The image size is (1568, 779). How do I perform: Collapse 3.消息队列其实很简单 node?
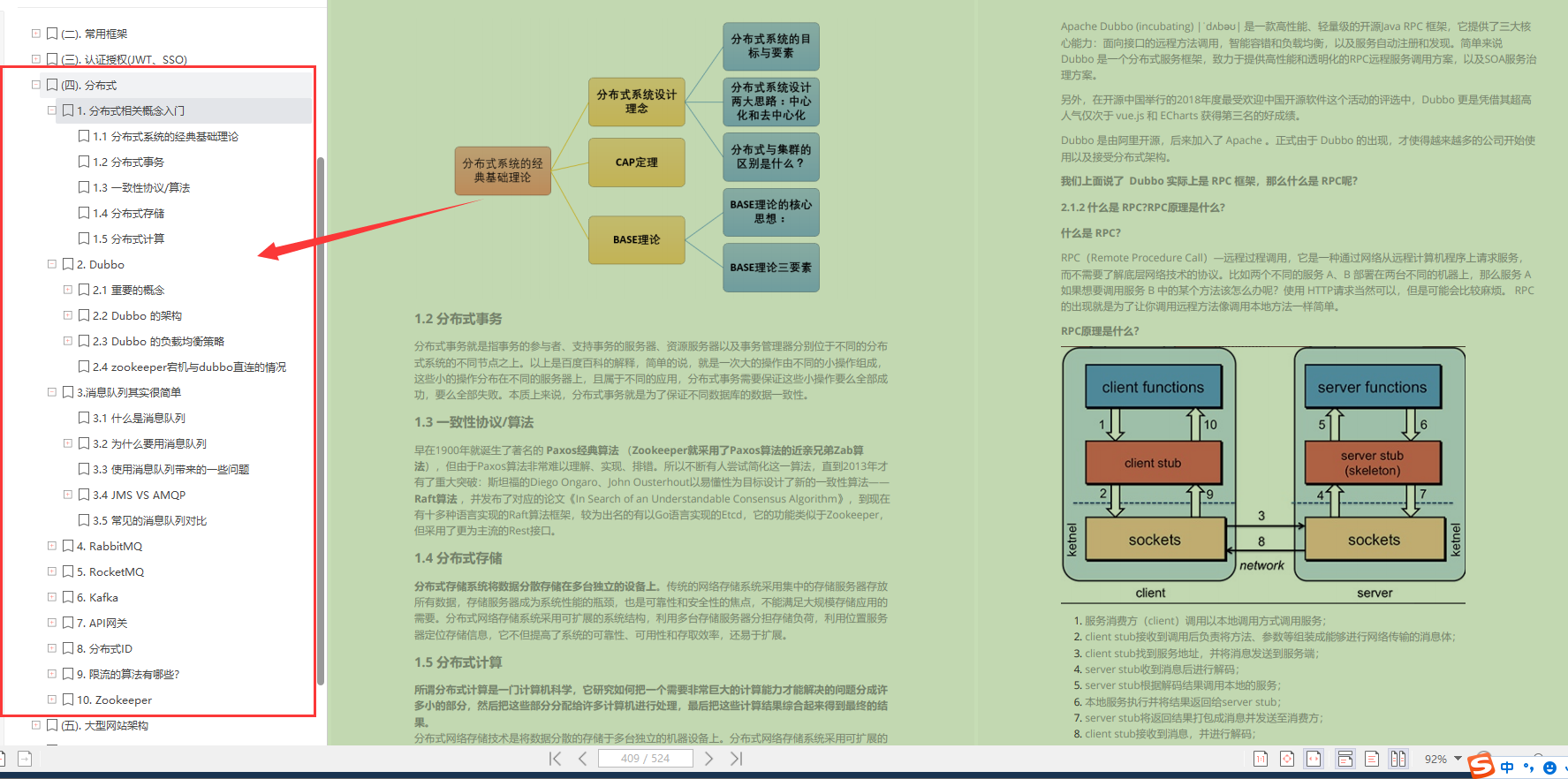52,392
